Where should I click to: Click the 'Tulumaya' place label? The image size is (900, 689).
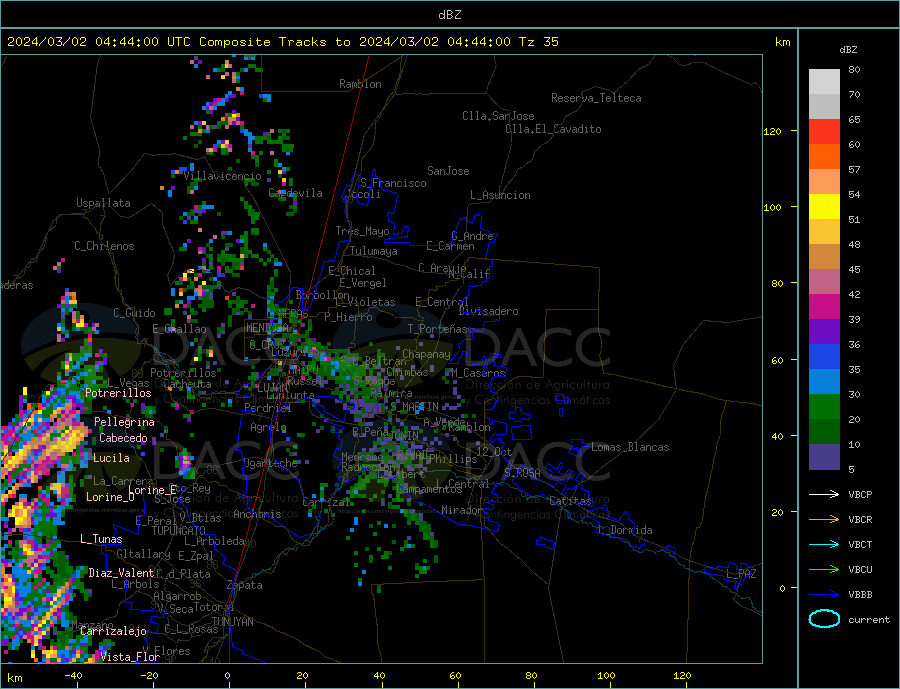[374, 251]
